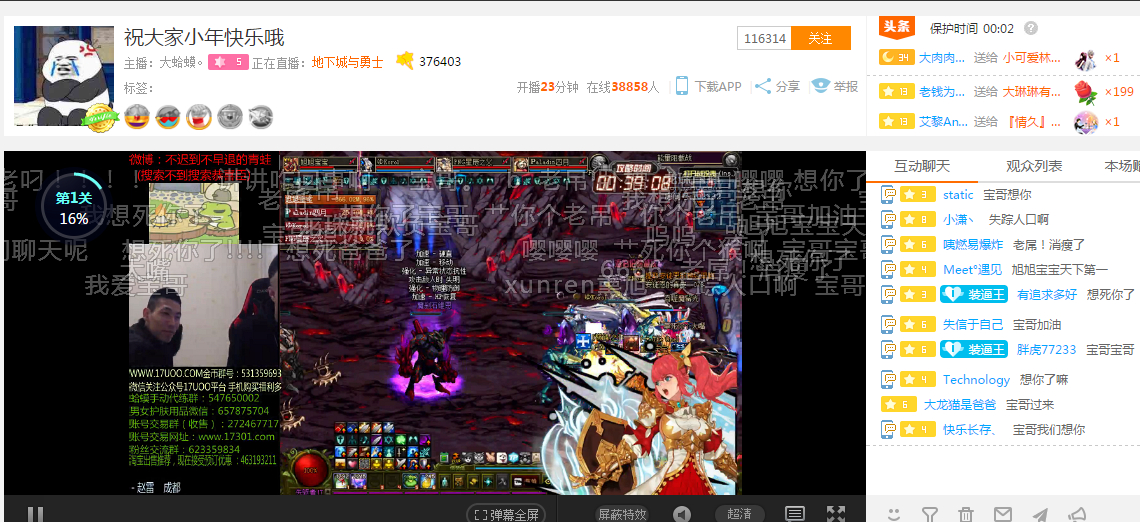Click the gray shield medal badge

point(230,116)
